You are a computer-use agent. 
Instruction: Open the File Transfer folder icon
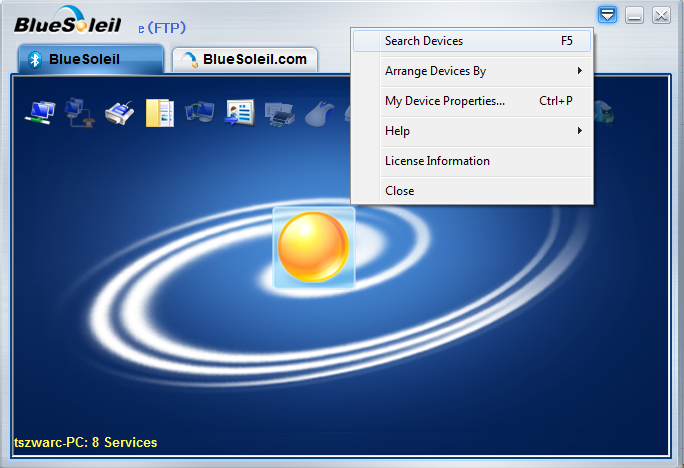[160, 113]
